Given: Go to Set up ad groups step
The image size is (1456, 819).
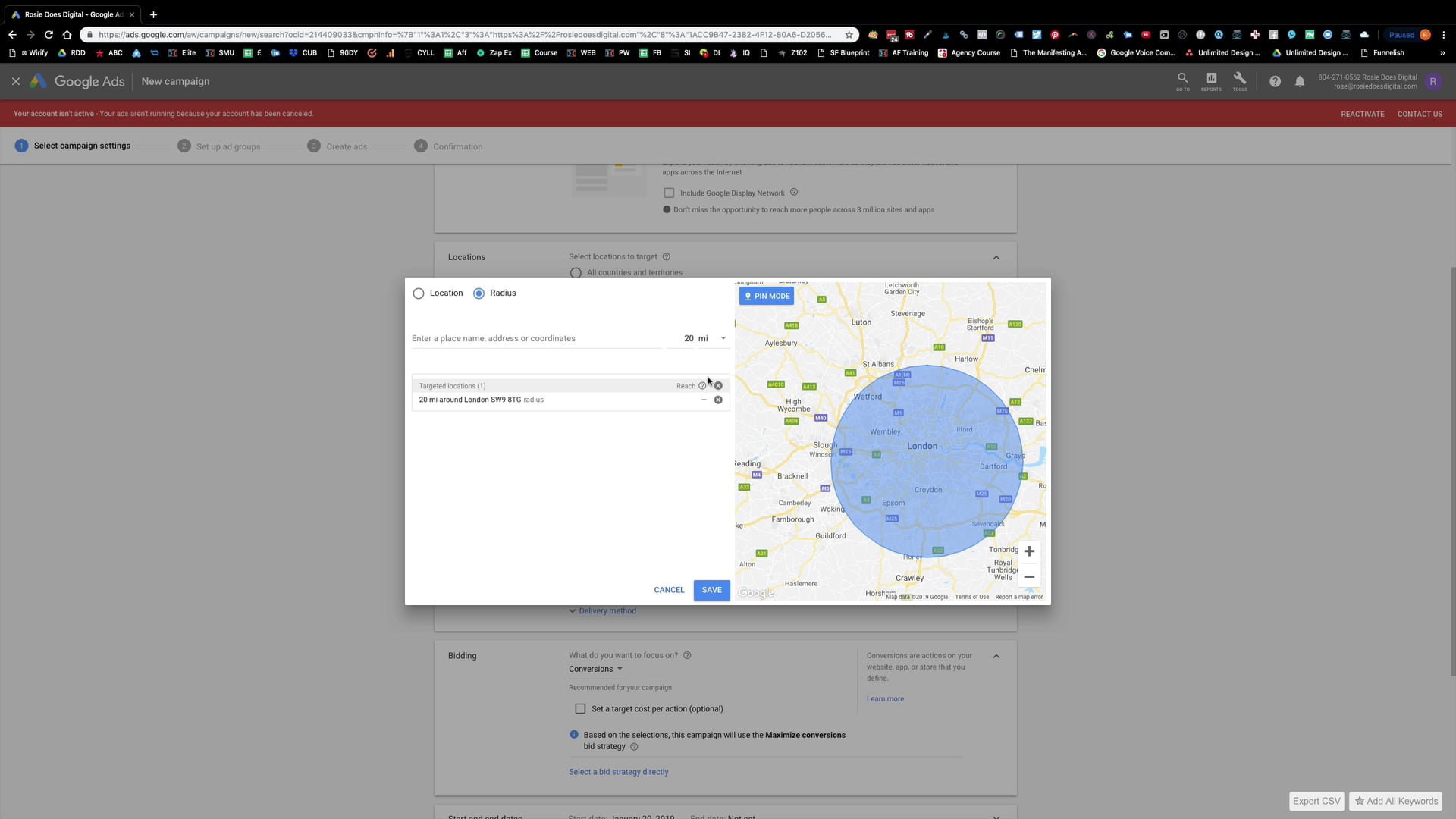Looking at the screenshot, I should pos(219,146).
